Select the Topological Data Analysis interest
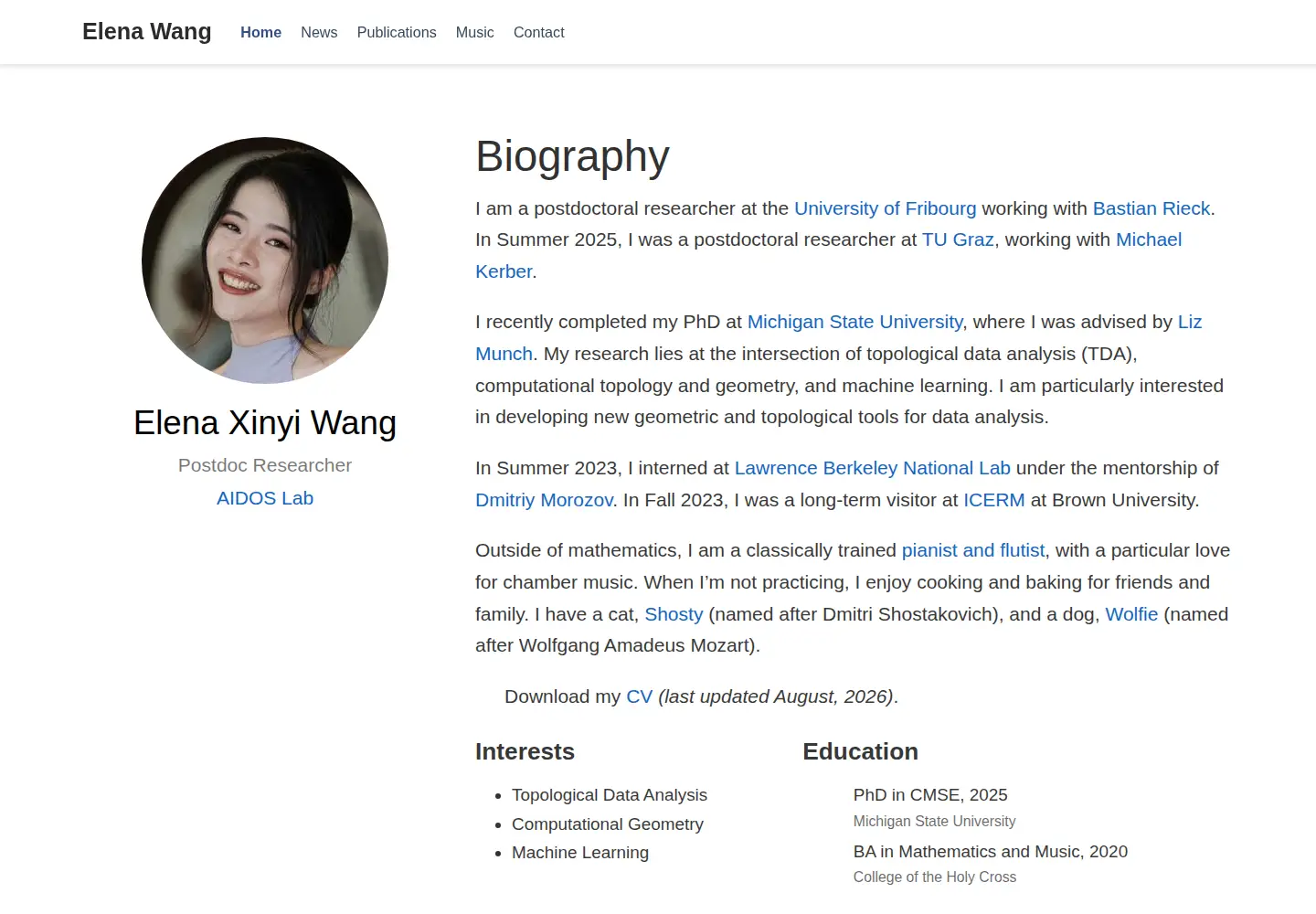This screenshot has height=914, width=1316. pos(610,795)
